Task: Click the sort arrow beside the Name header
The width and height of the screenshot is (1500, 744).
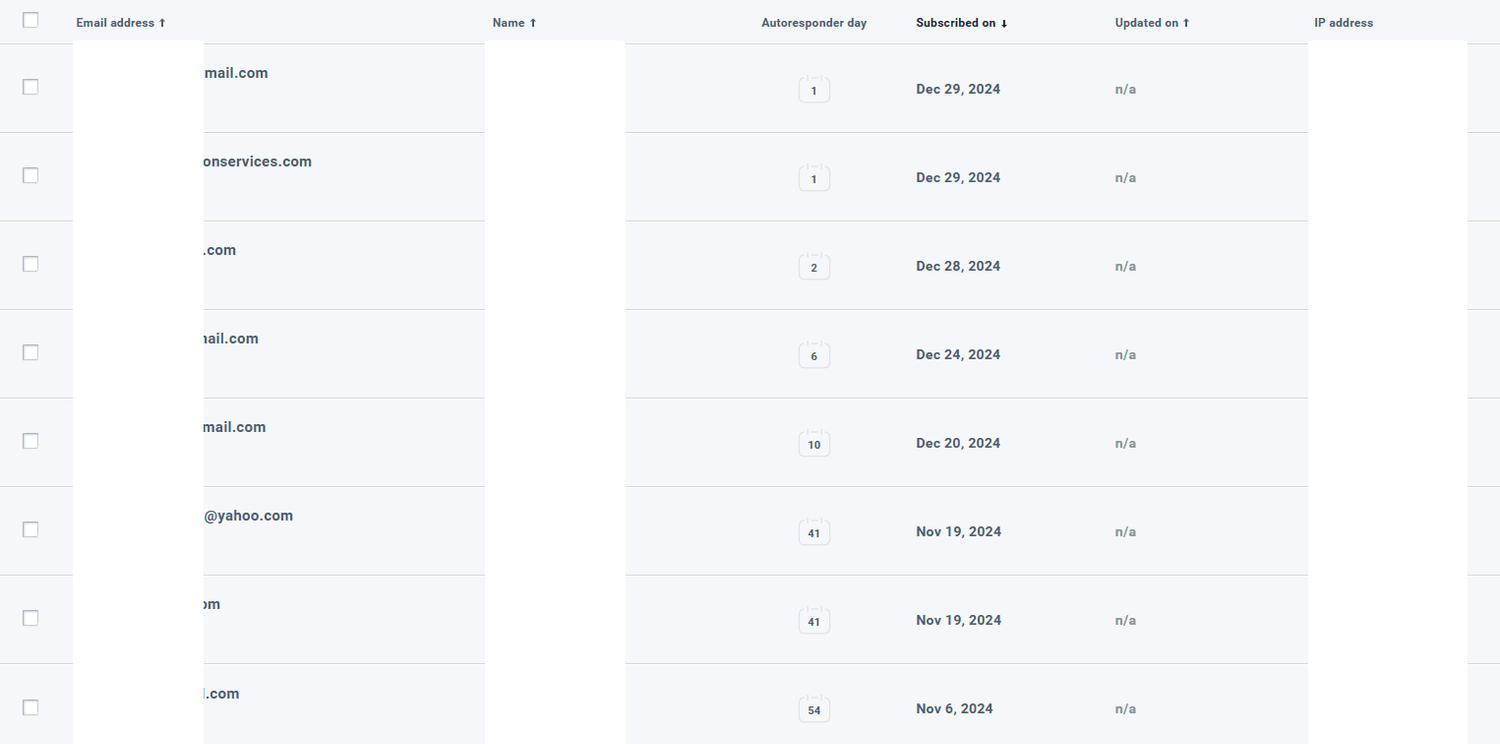Action: (533, 22)
